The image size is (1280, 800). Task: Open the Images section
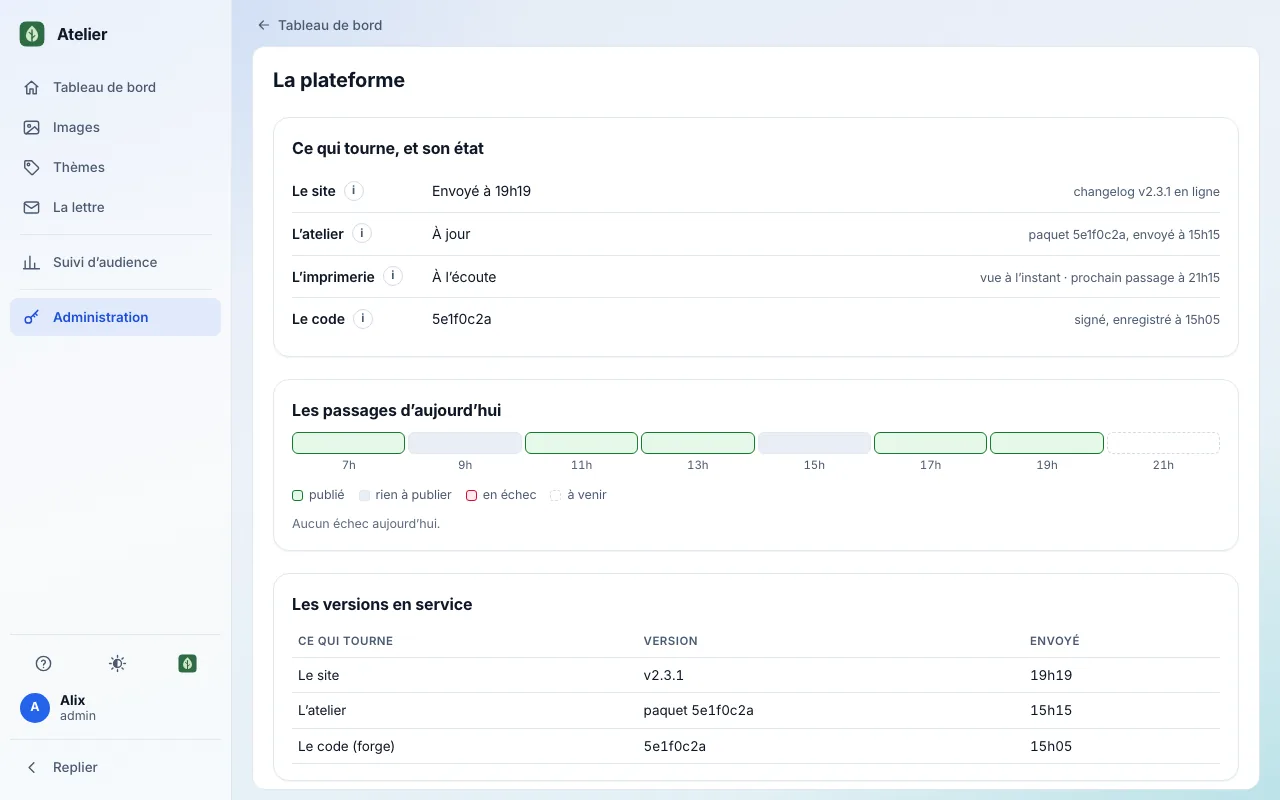(115, 127)
